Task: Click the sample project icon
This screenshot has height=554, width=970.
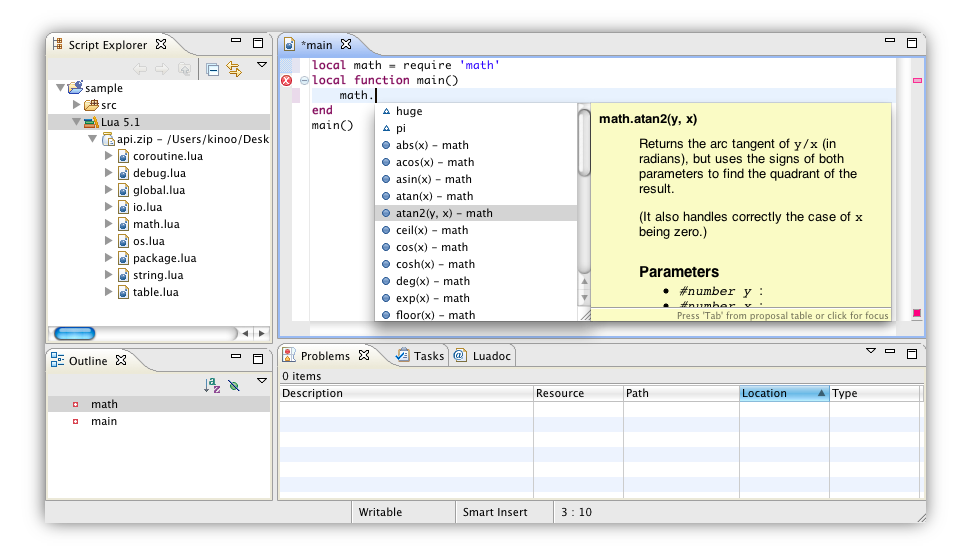Action: pos(75,87)
